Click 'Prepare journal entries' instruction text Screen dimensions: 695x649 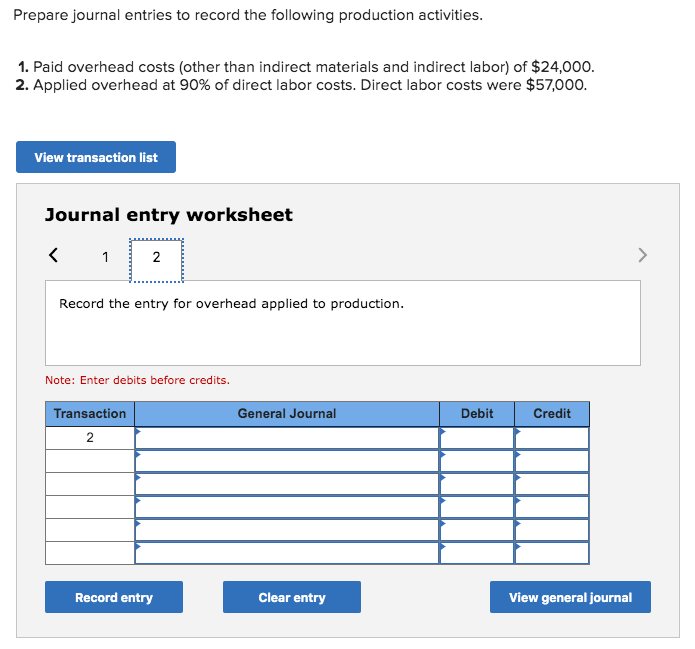point(248,15)
